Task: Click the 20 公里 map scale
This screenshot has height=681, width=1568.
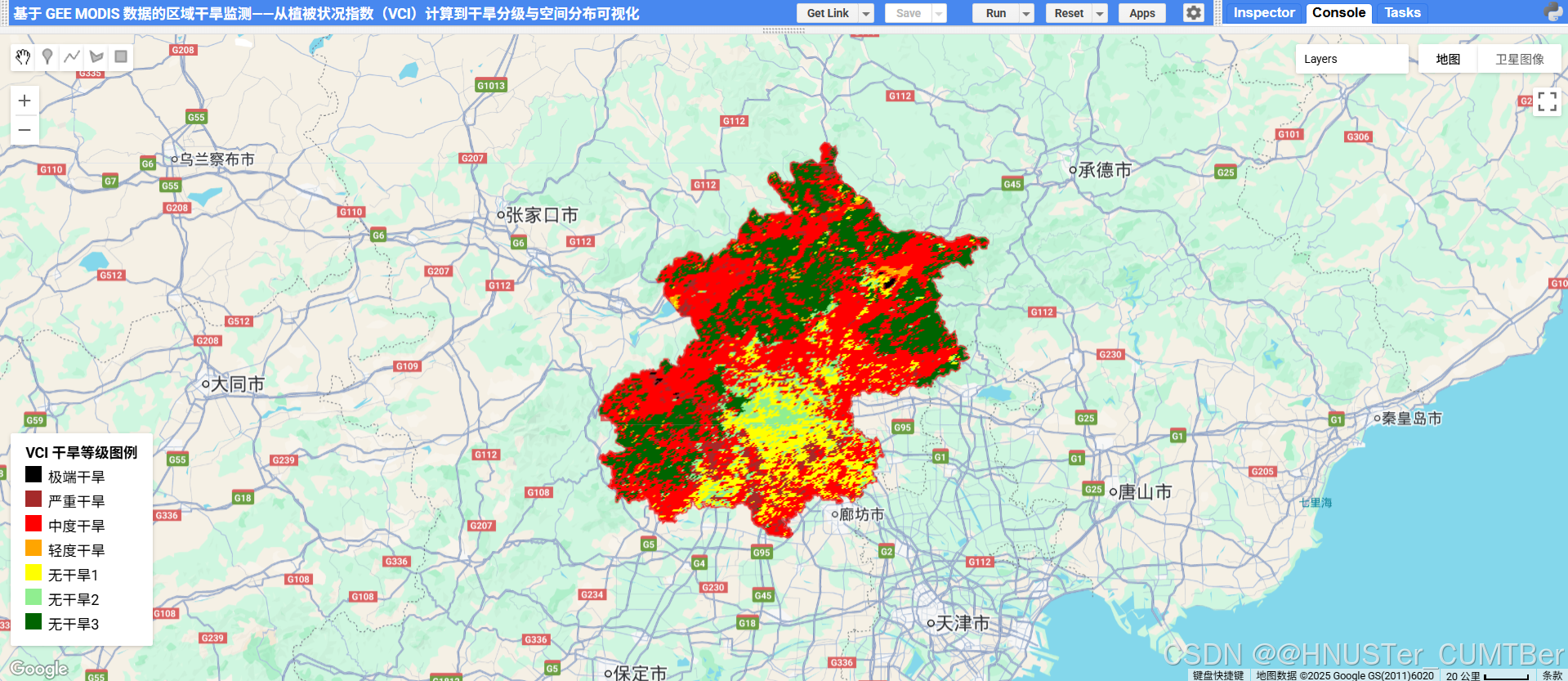Action: (x=1487, y=675)
